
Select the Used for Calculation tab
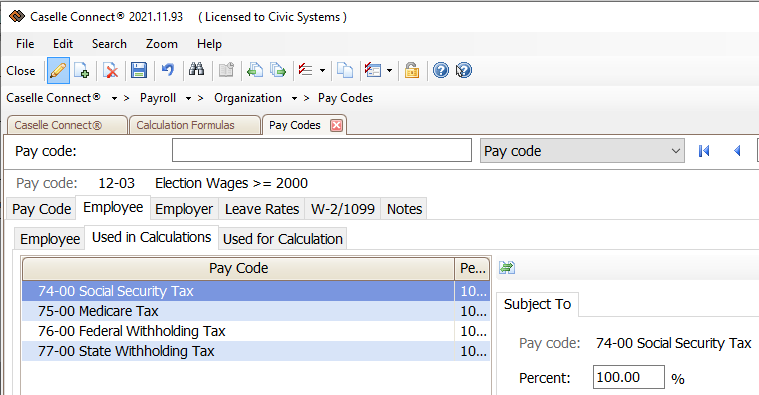tap(283, 239)
